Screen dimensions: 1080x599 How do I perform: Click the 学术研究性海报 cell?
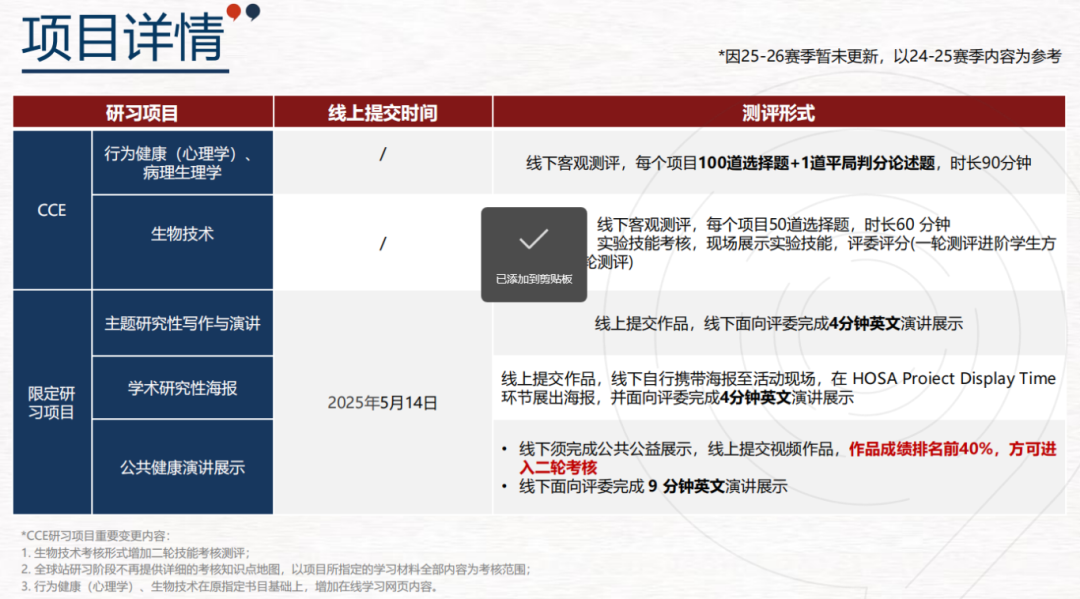(x=183, y=388)
